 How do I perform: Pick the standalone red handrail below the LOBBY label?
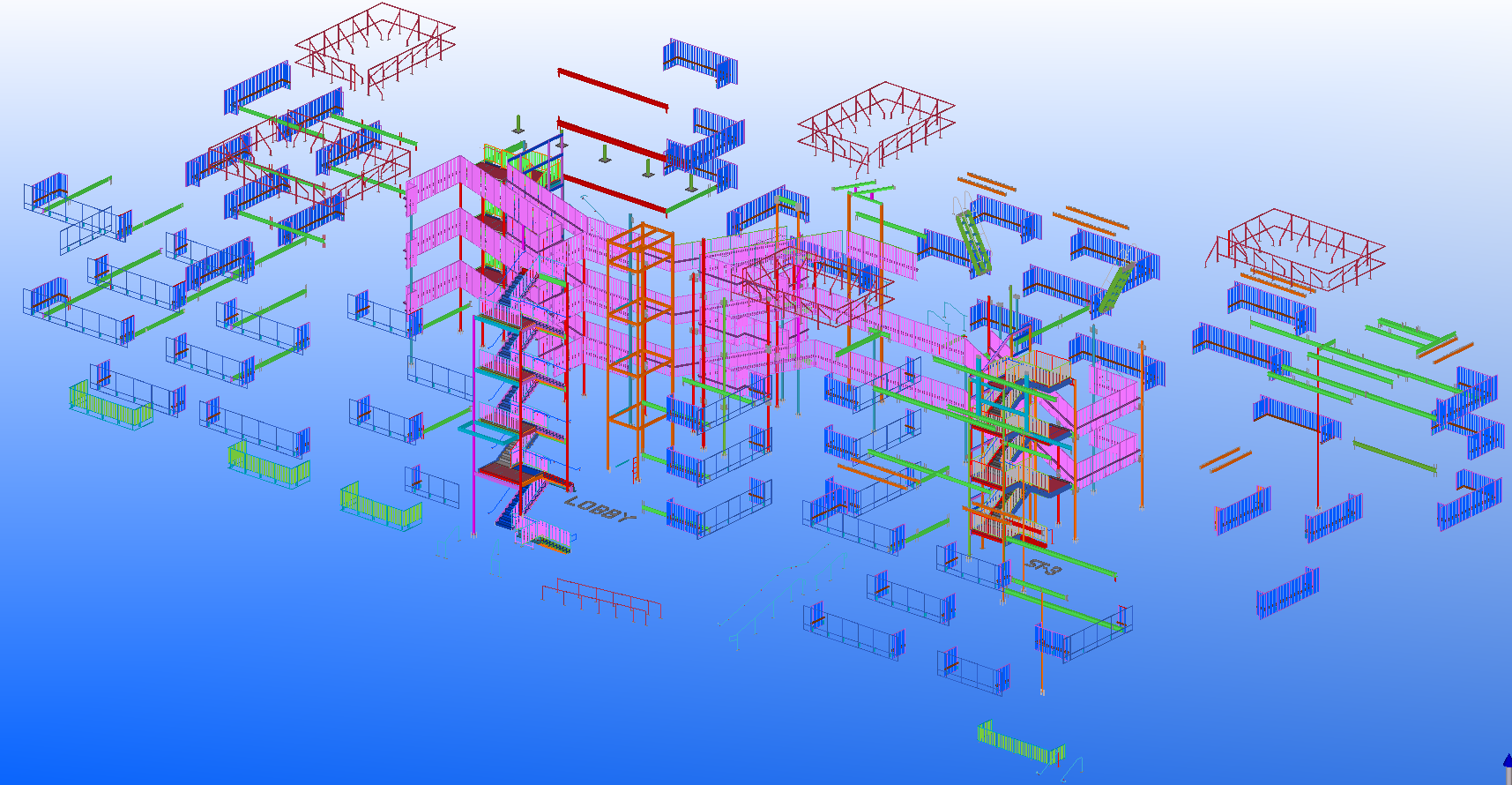coord(601,597)
